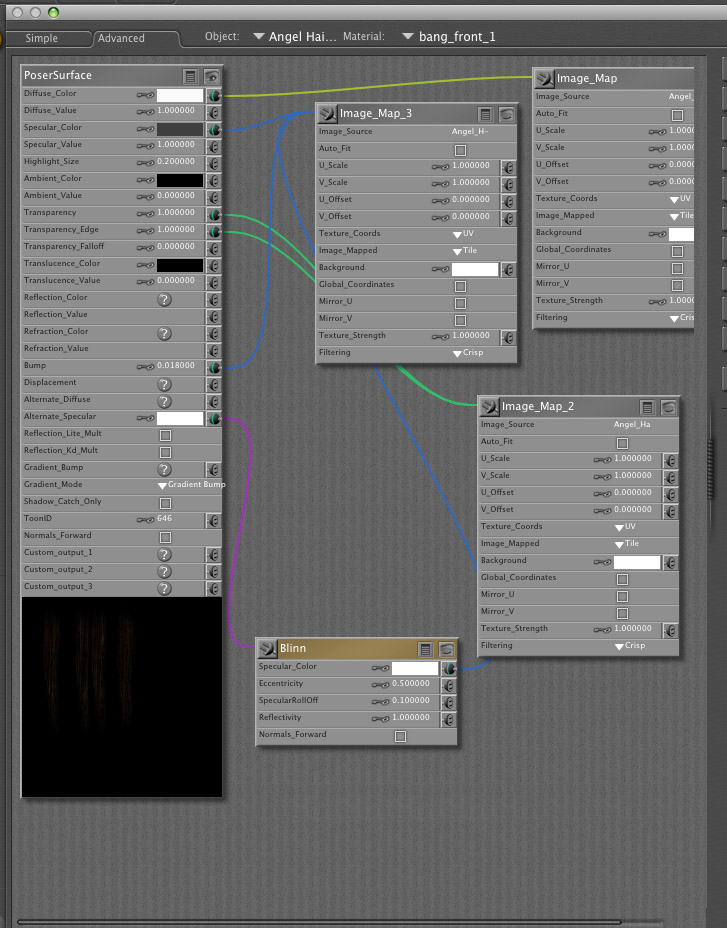Switch to the Simple tab
This screenshot has height=928, width=727.
point(41,38)
